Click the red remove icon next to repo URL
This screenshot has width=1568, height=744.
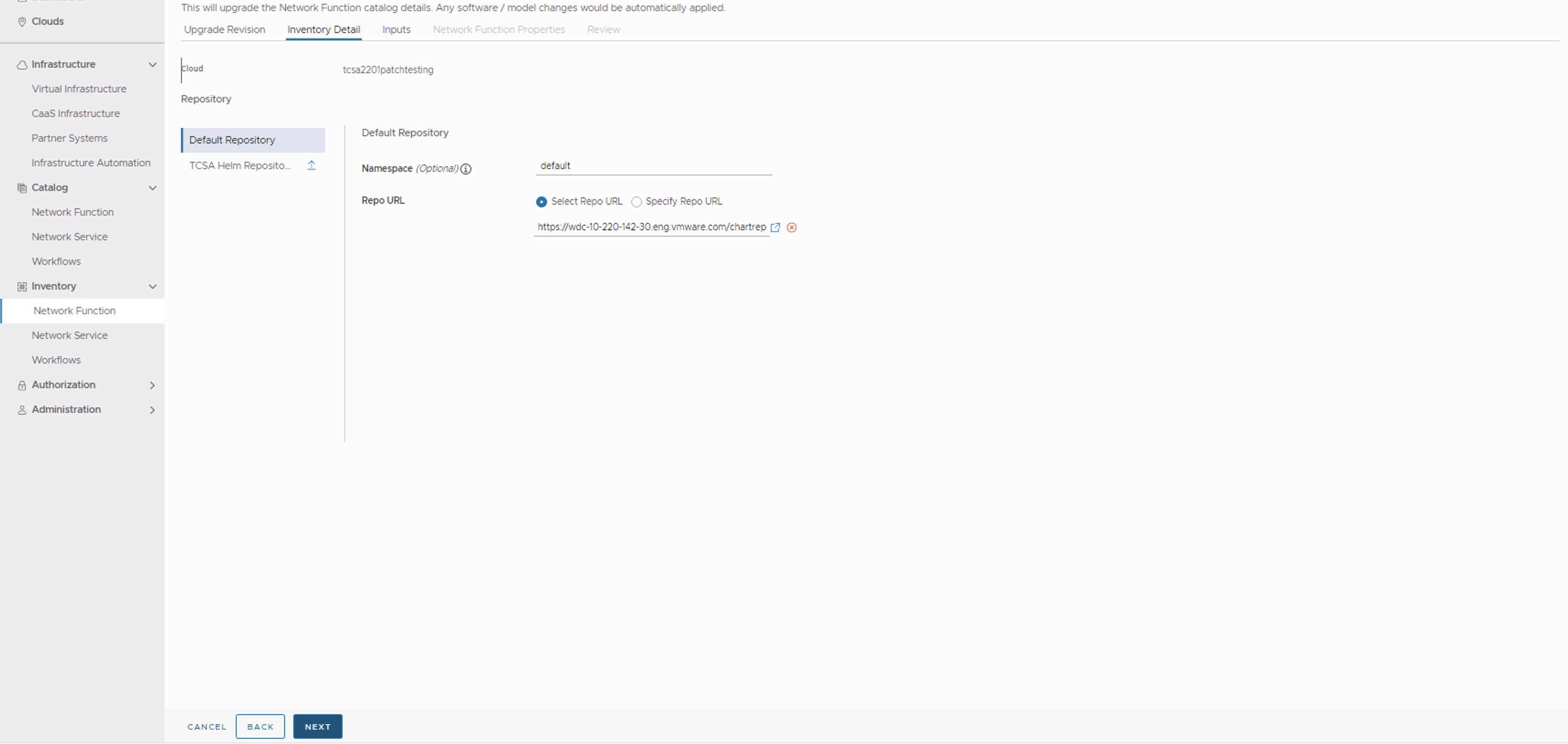(x=792, y=227)
